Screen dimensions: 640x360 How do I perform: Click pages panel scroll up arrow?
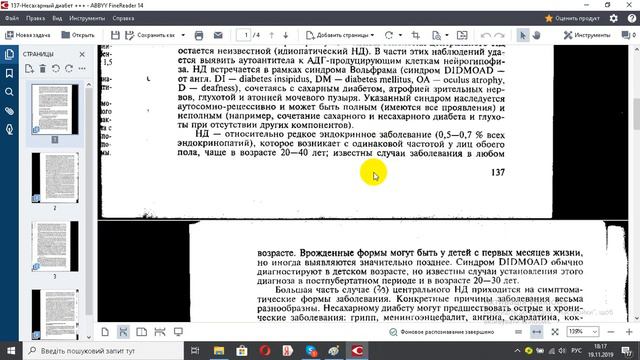tap(89, 84)
